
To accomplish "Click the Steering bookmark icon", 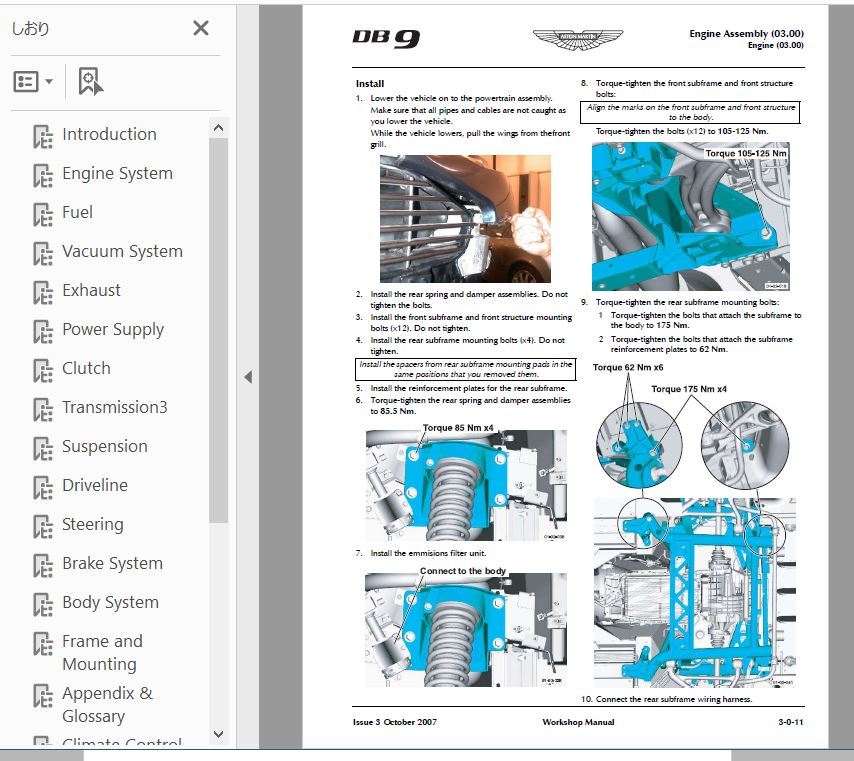I will point(43,526).
